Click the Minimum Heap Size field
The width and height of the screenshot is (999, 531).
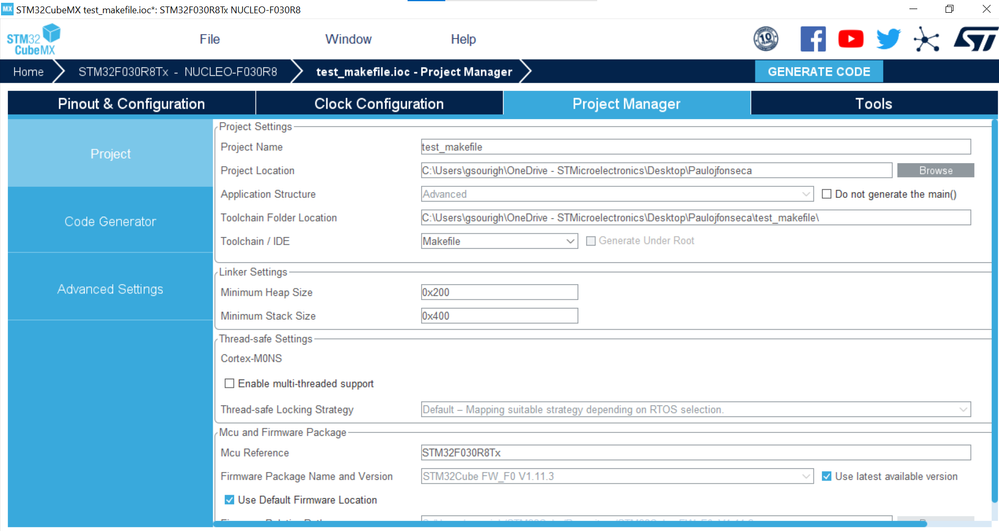coord(499,292)
